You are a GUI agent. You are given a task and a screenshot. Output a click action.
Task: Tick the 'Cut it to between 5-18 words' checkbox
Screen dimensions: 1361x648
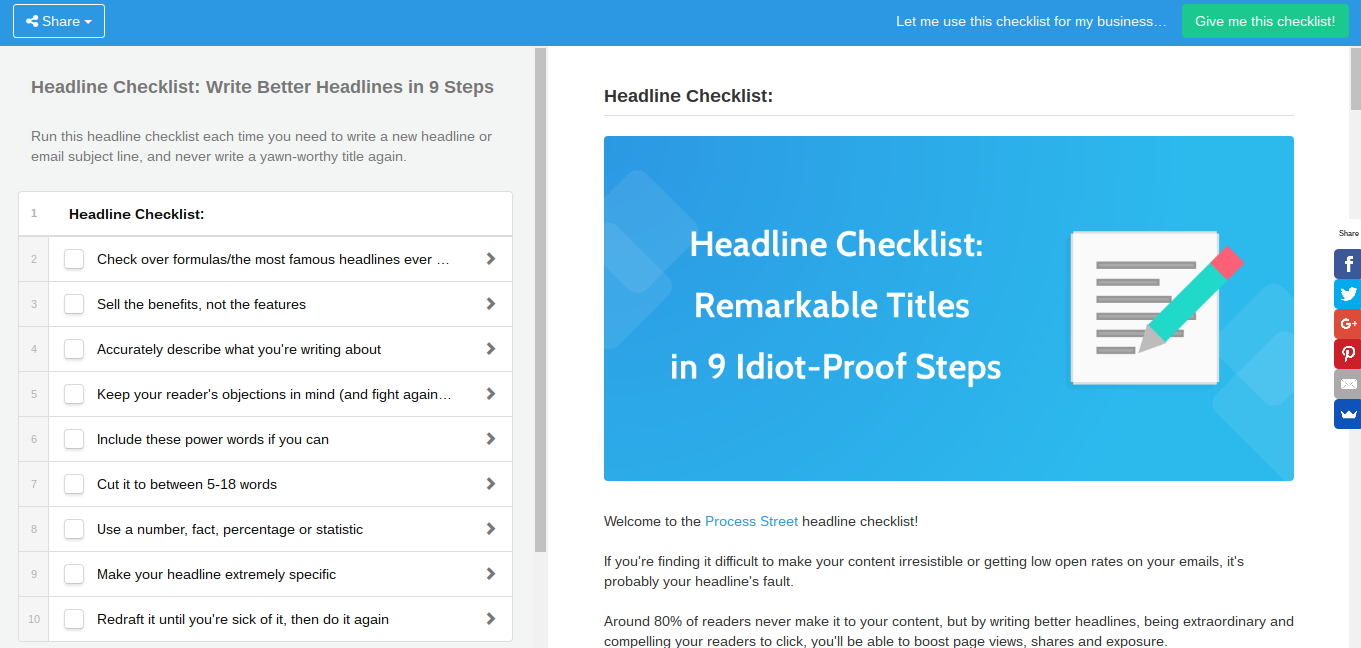[x=74, y=484]
